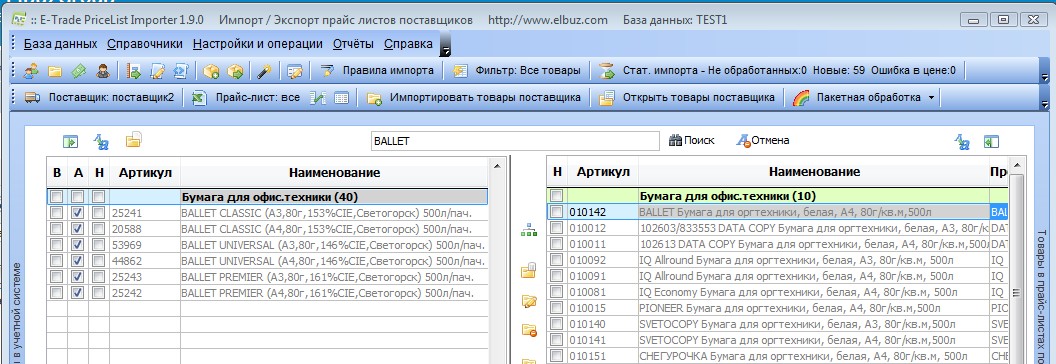The width and height of the screenshot is (1056, 364).
Task: Click the green hierarchy tree icon between tables
Action: coord(529,230)
